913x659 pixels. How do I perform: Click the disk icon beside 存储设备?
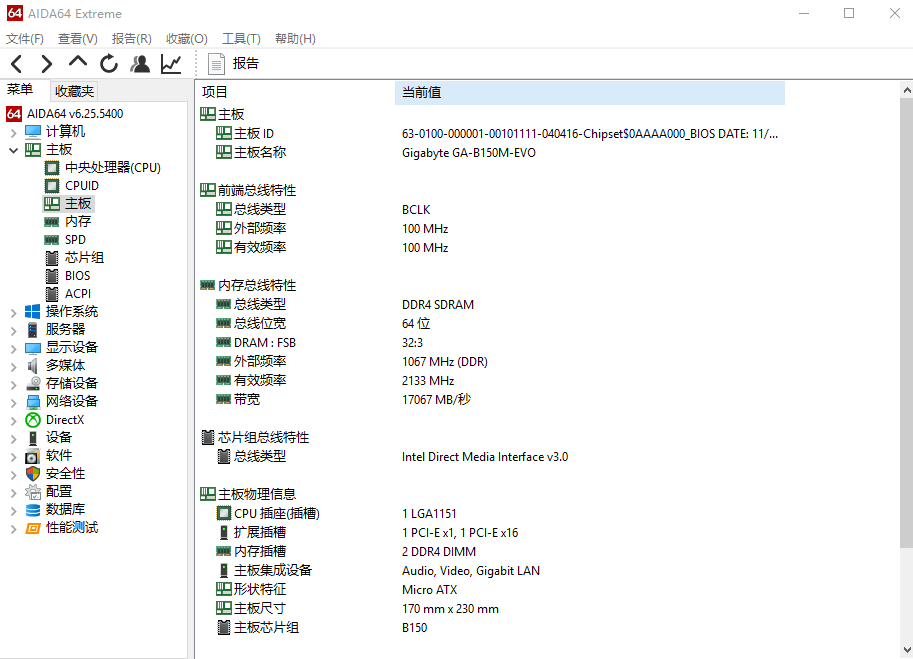click(x=33, y=384)
